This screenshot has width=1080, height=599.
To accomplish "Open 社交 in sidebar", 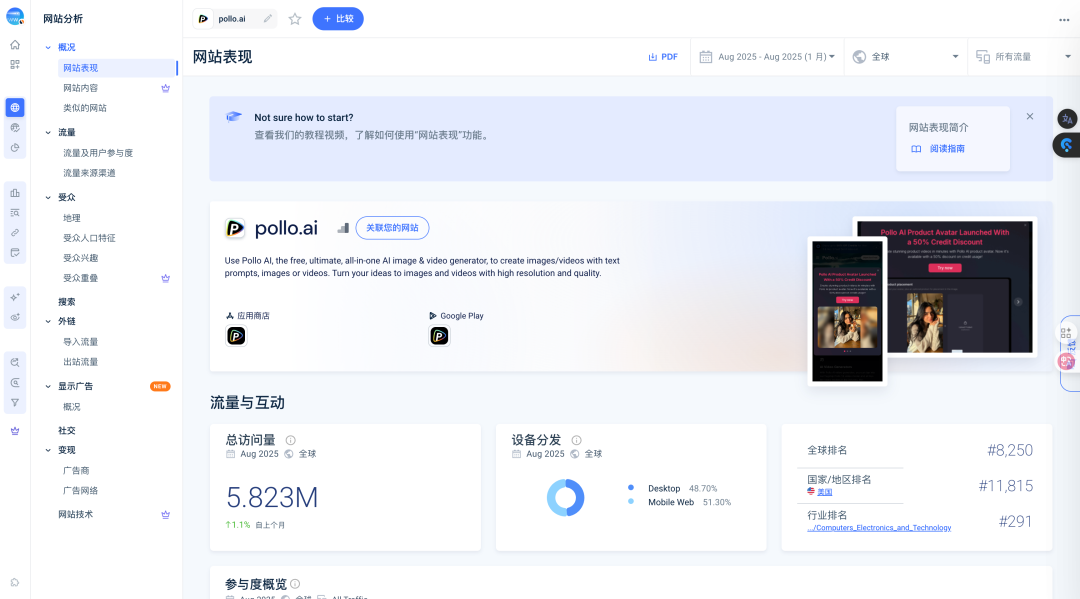I will [67, 430].
